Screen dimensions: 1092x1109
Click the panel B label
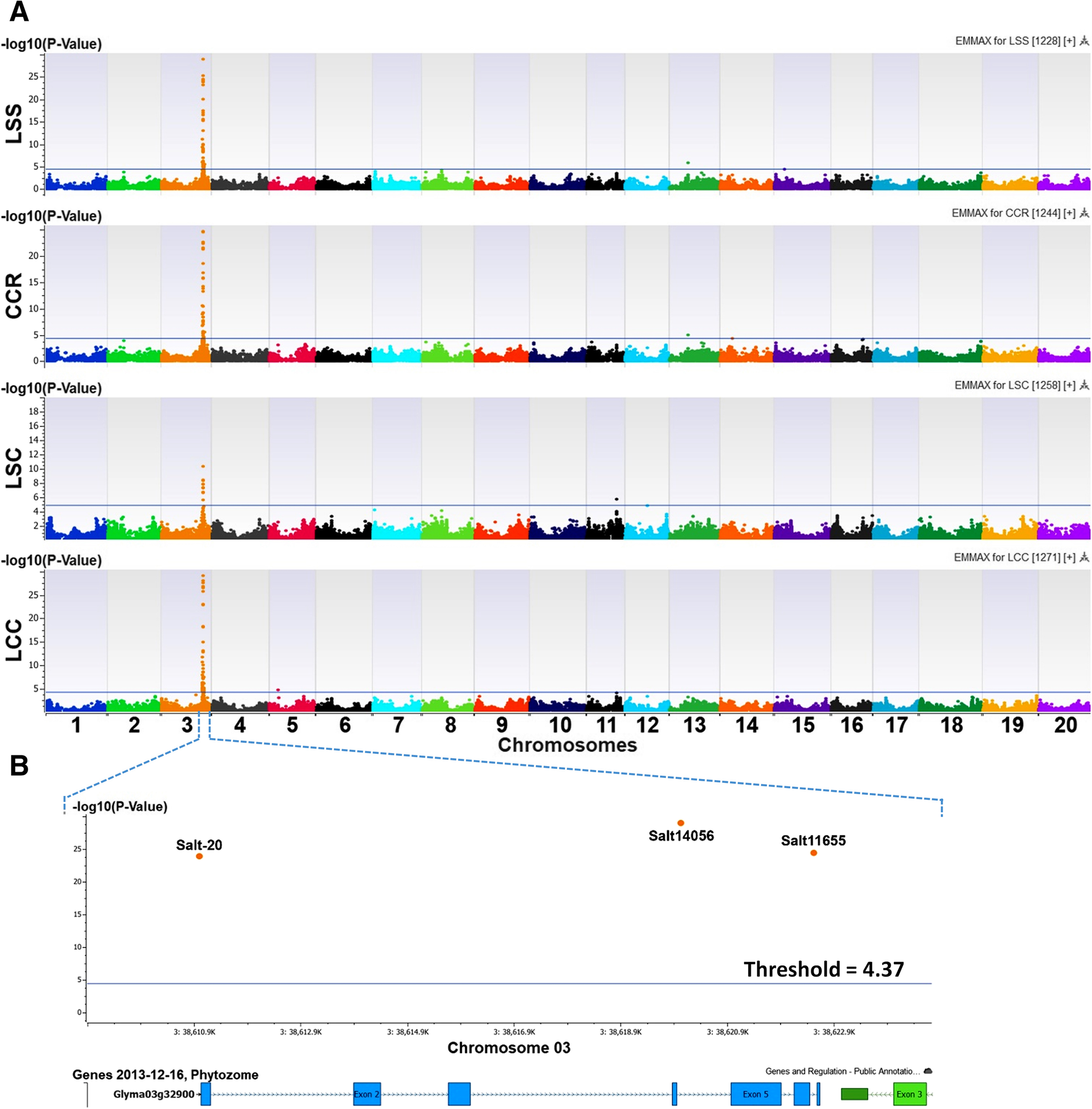coord(19,766)
